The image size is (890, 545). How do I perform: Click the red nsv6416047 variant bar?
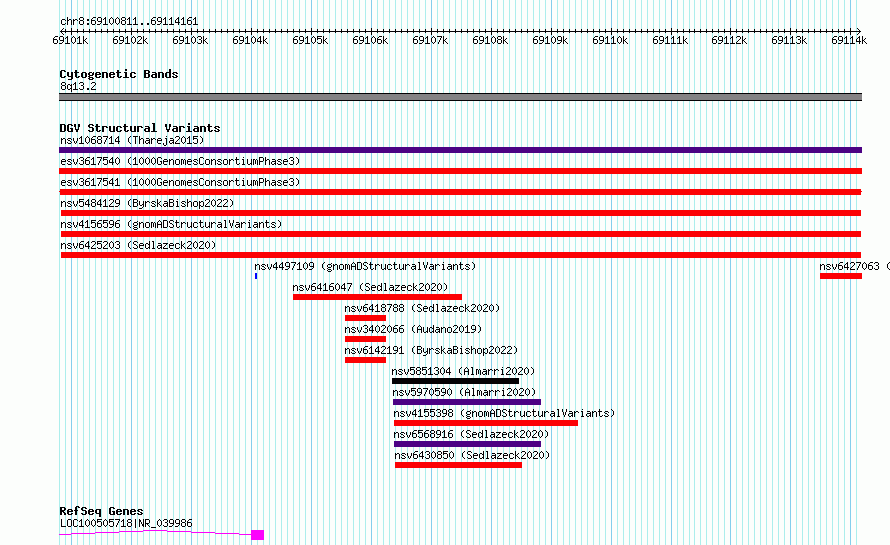coord(377,297)
